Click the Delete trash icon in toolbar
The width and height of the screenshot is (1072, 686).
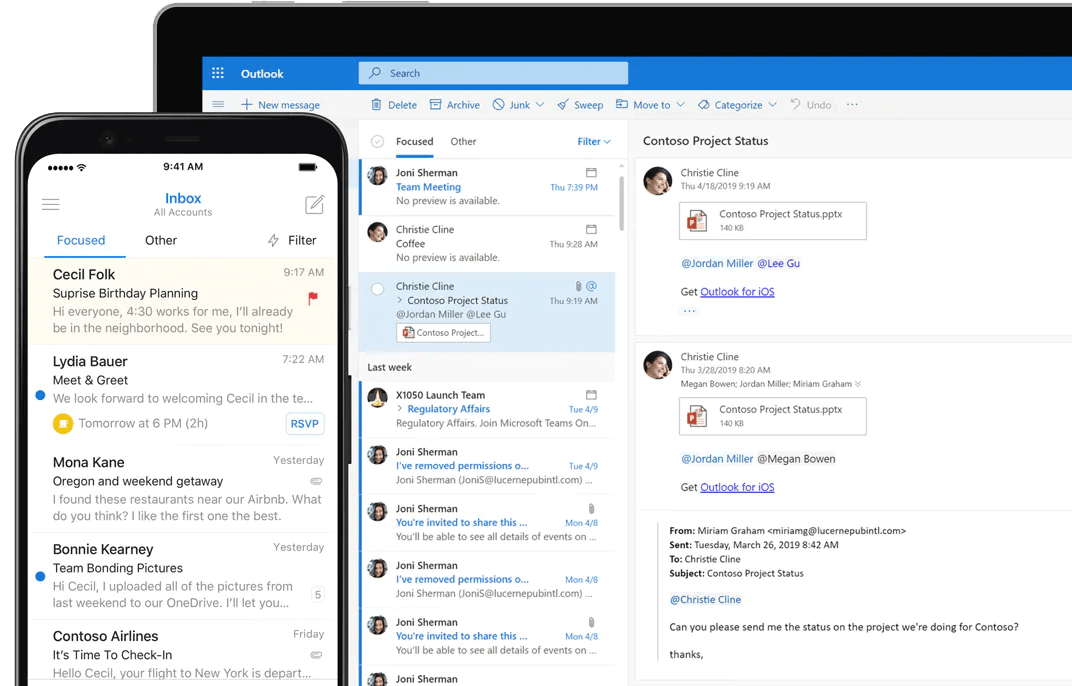tap(376, 105)
